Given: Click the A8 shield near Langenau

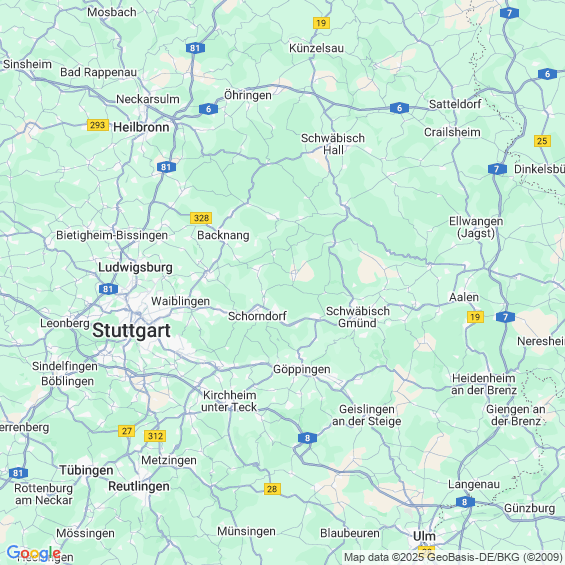Looking at the screenshot, I should pyautogui.click(x=465, y=502).
